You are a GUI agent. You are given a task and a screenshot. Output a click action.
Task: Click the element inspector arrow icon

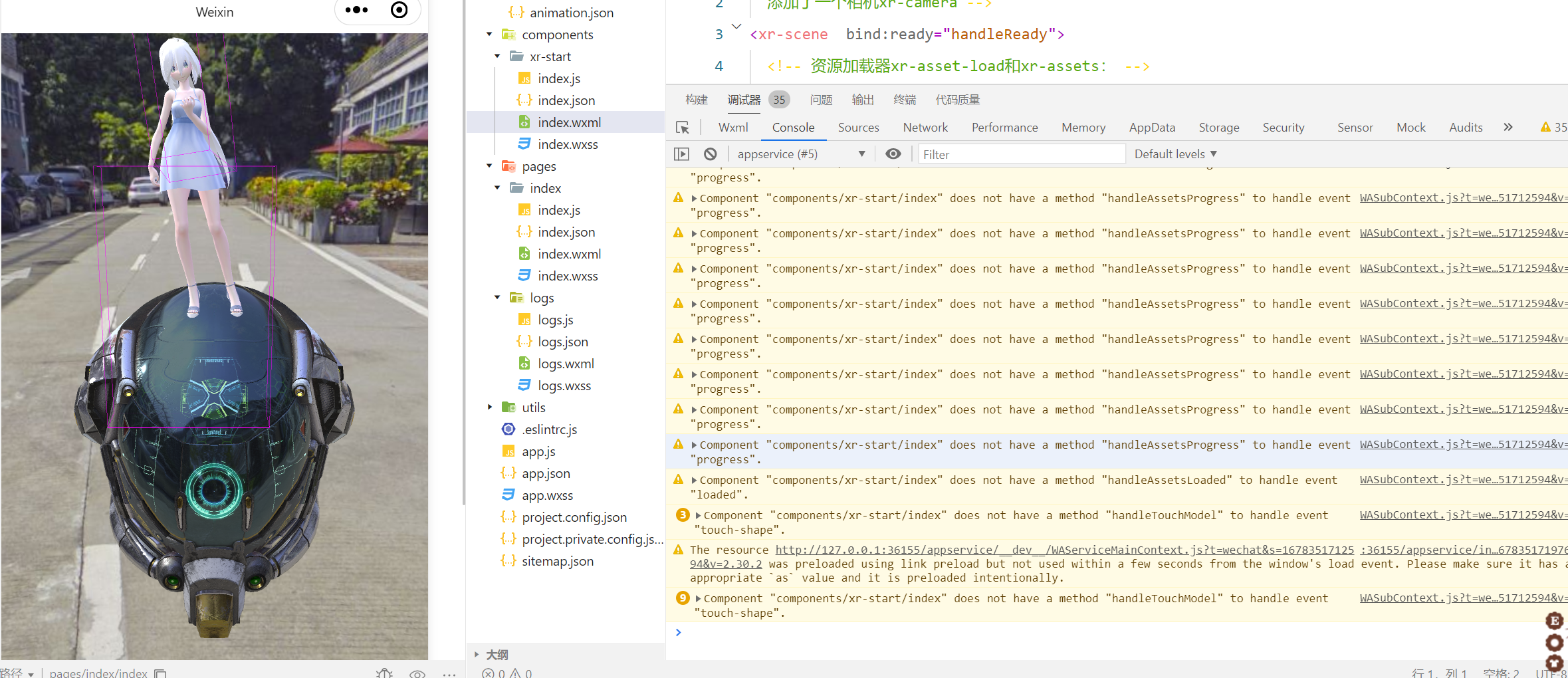(x=683, y=128)
